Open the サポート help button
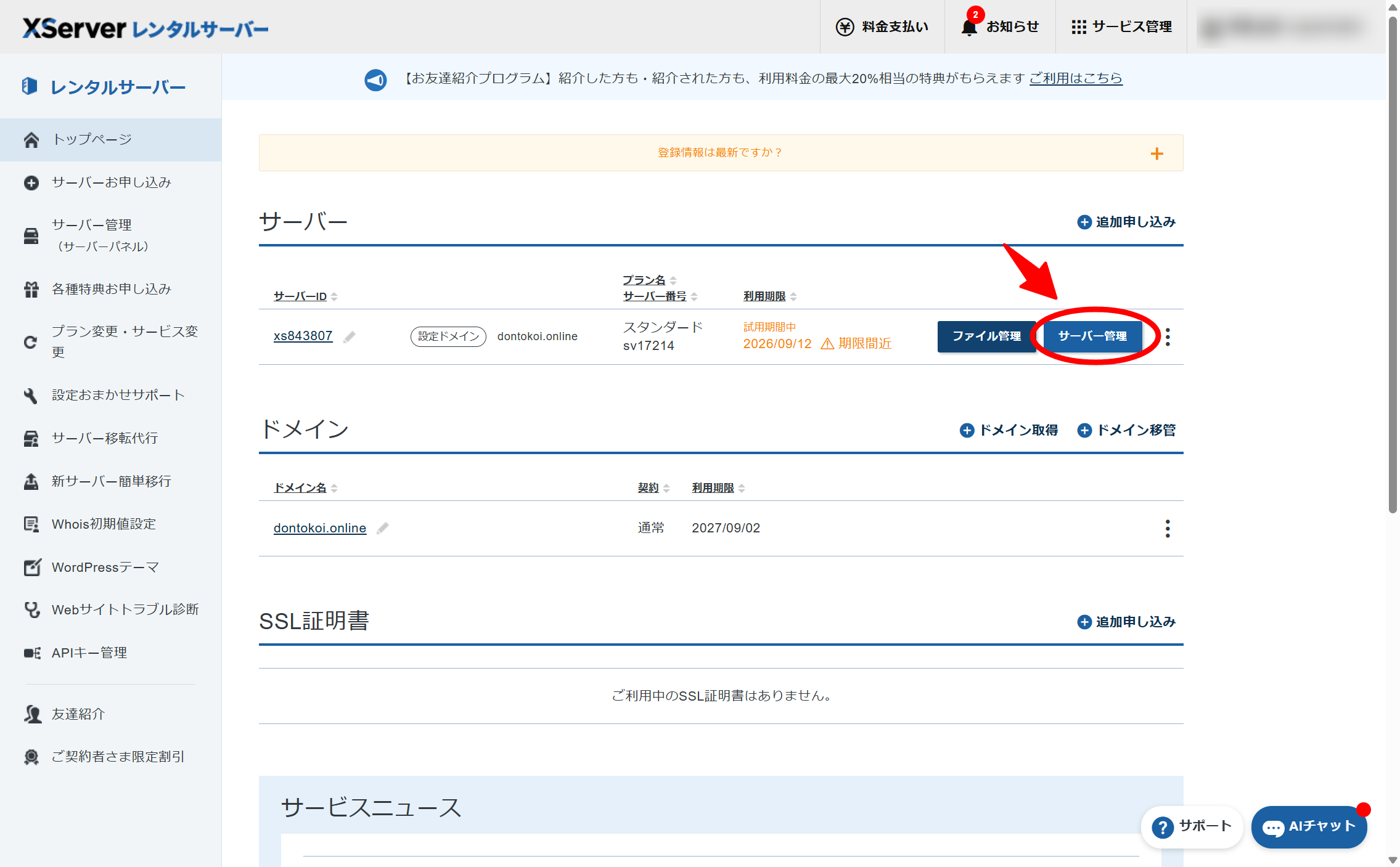This screenshot has height=867, width=1400. (1192, 827)
